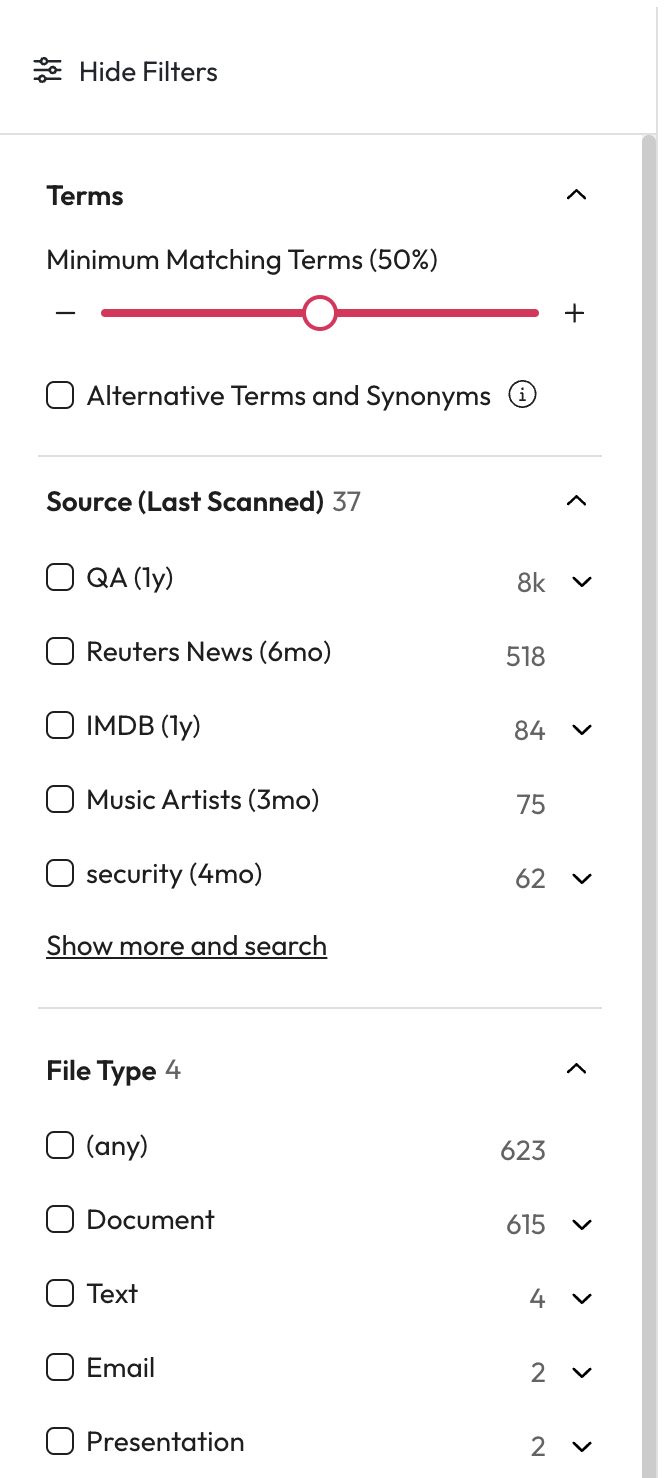Expand the Presentation file type chevron
670x1478 pixels.
click(582, 1445)
